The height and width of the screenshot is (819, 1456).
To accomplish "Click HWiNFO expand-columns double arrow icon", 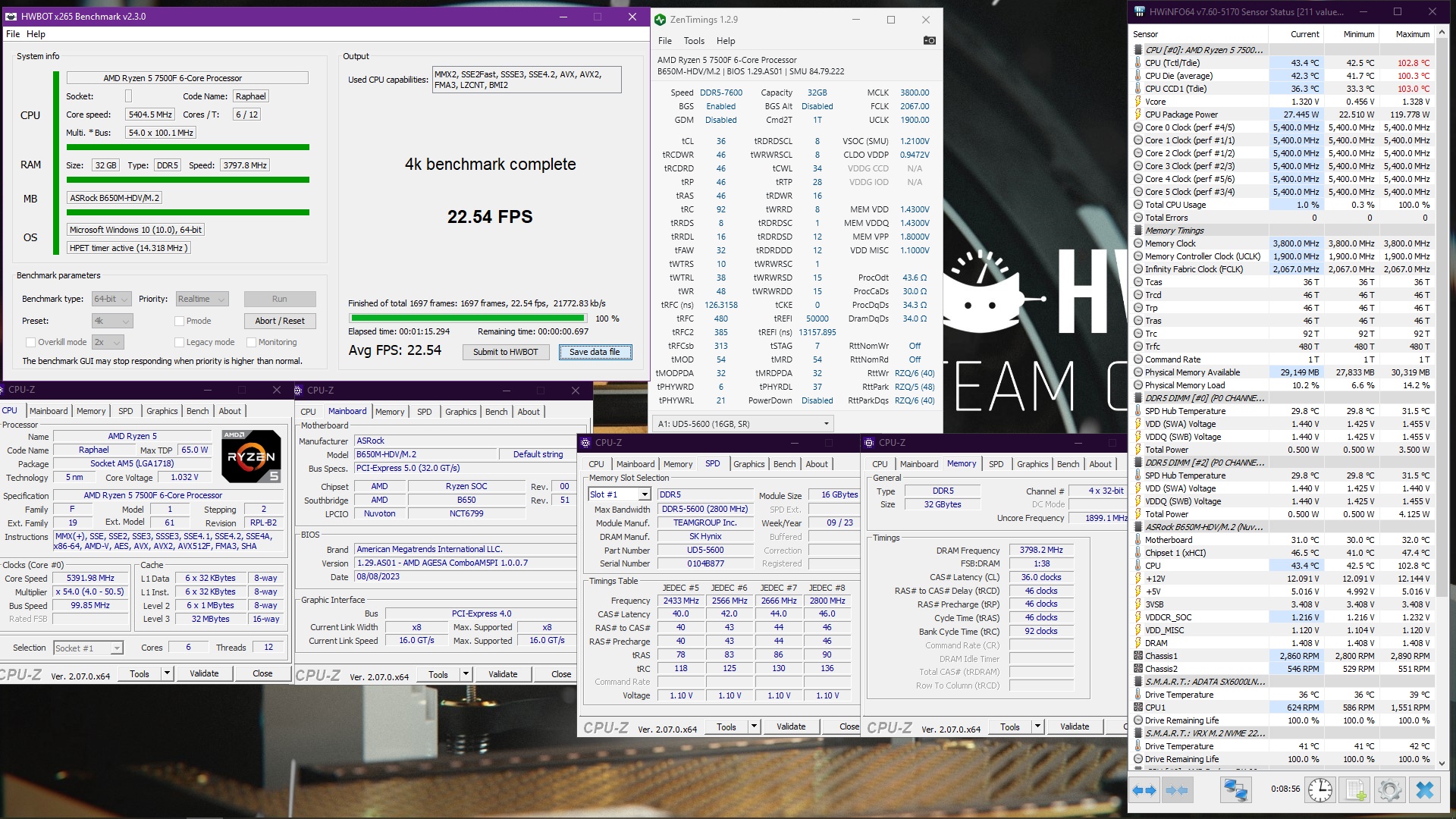I will point(1144,790).
